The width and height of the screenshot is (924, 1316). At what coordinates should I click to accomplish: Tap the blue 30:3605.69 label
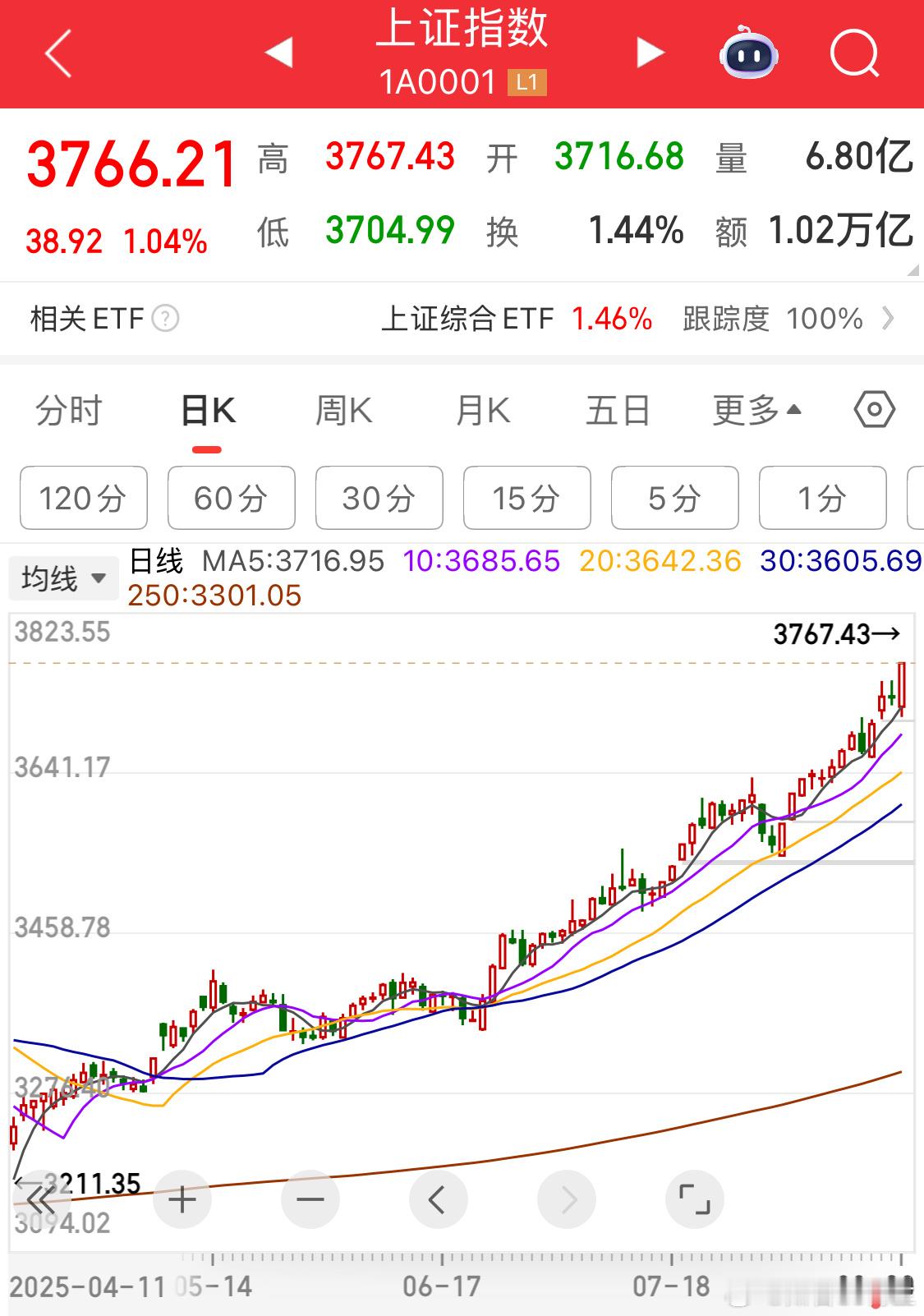[x=841, y=561]
